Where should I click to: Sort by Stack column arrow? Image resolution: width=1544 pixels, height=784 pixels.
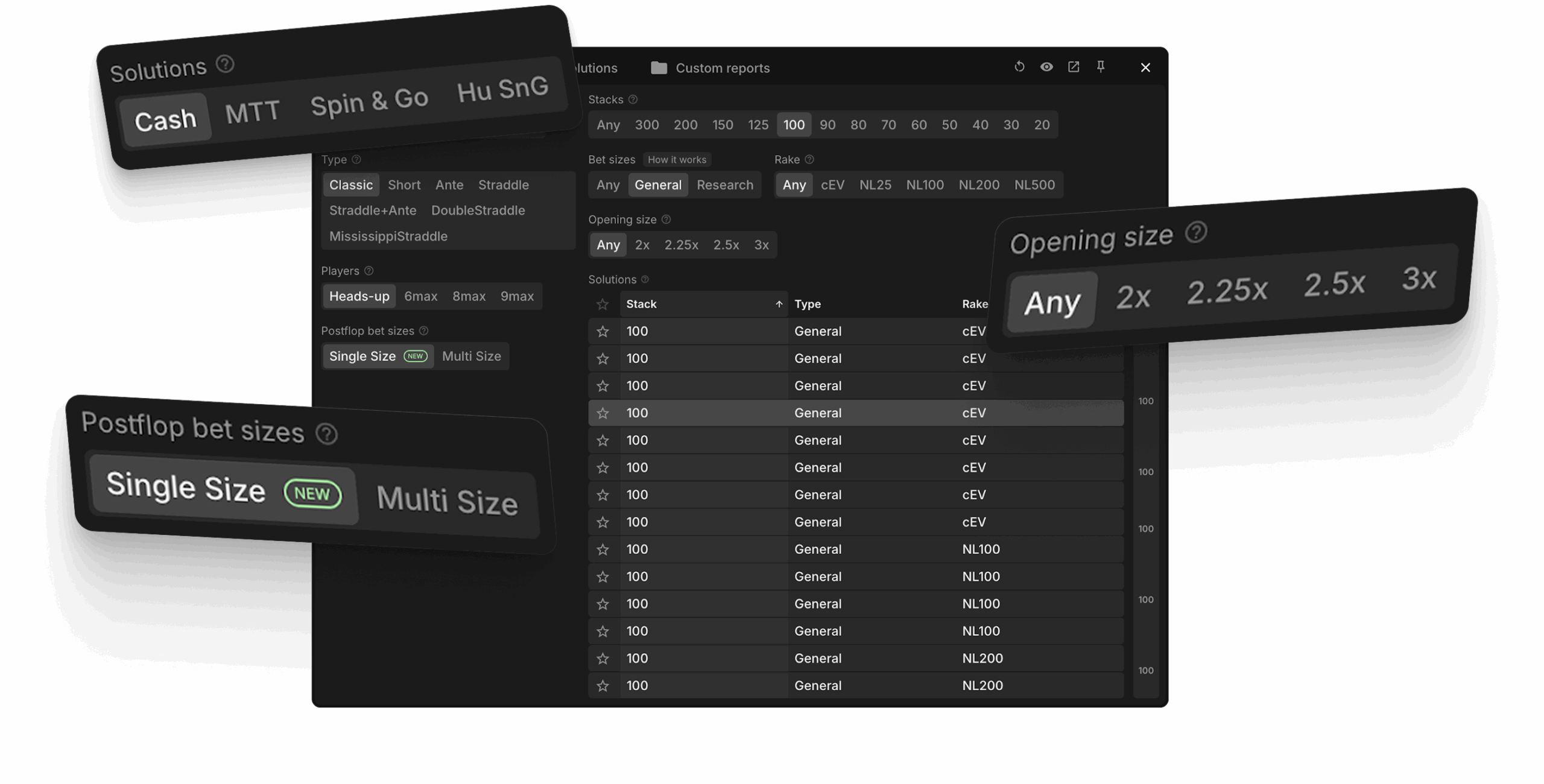click(779, 305)
